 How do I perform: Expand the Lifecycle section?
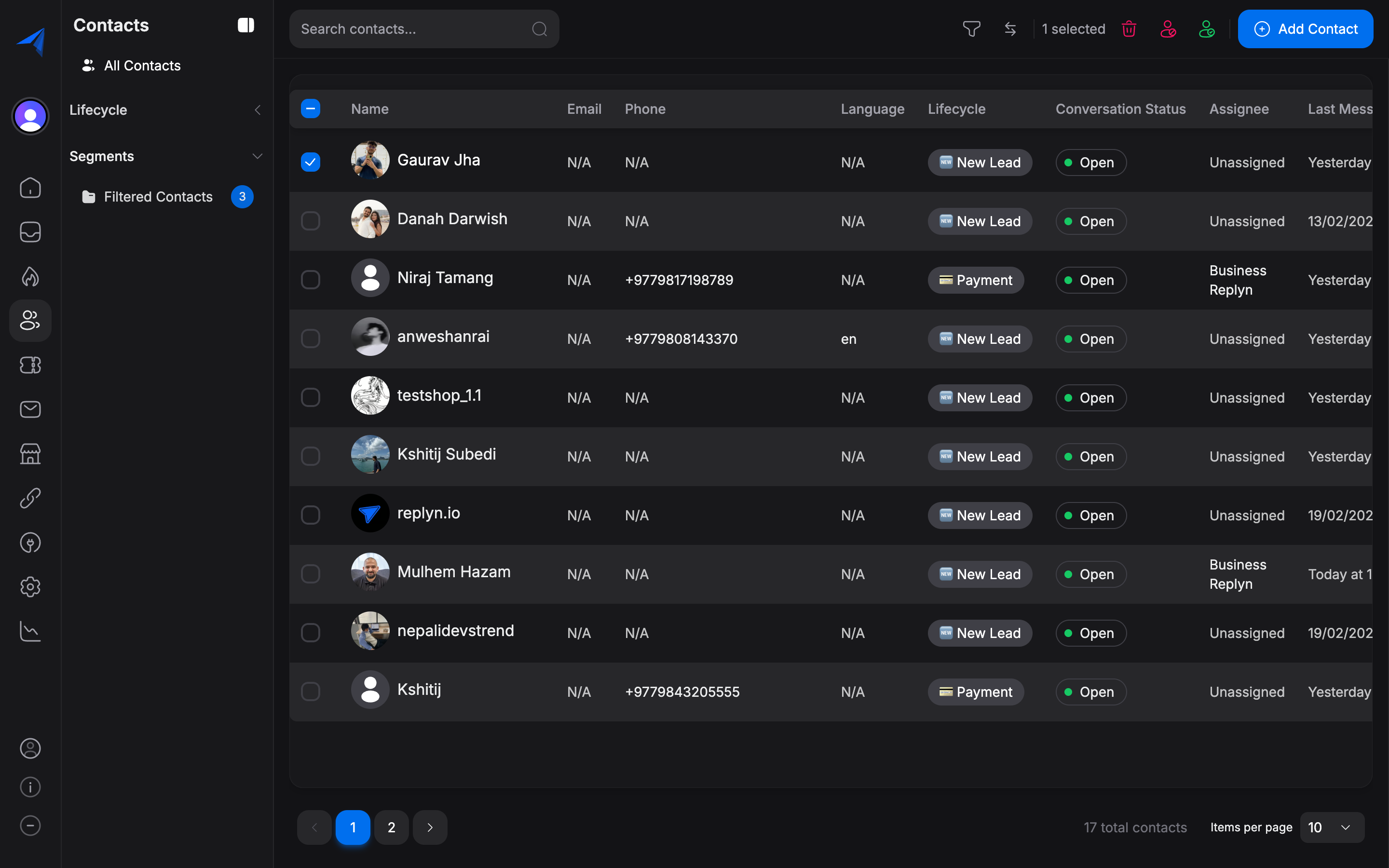(x=257, y=109)
